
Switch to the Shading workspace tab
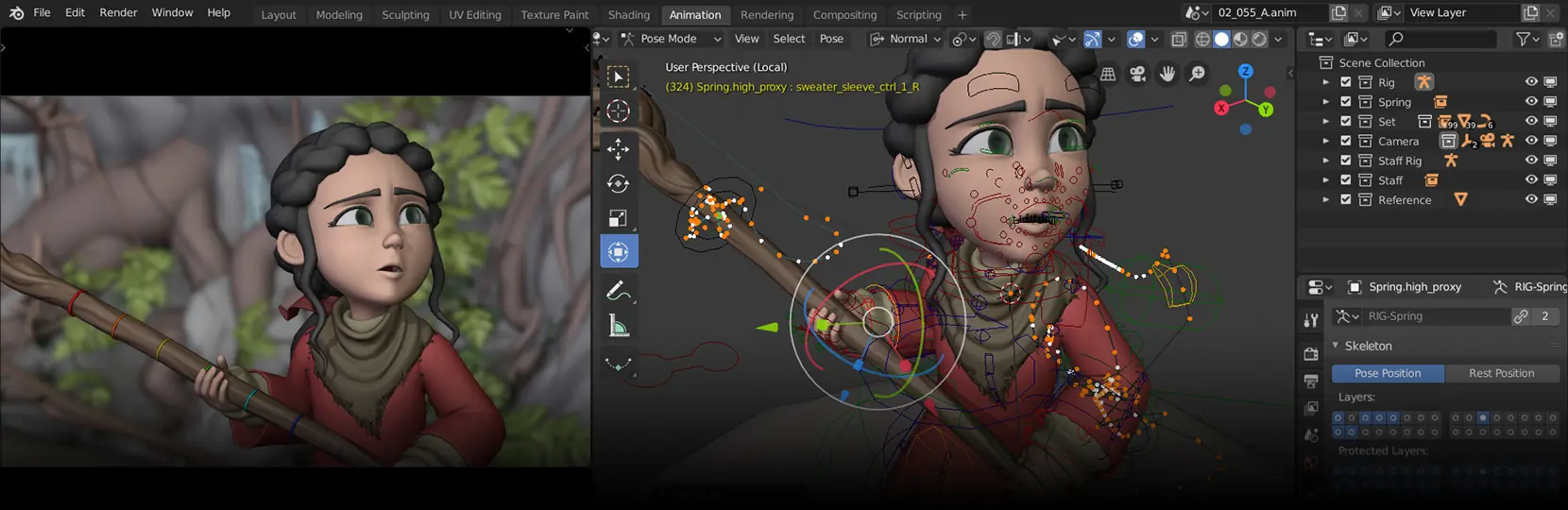629,14
